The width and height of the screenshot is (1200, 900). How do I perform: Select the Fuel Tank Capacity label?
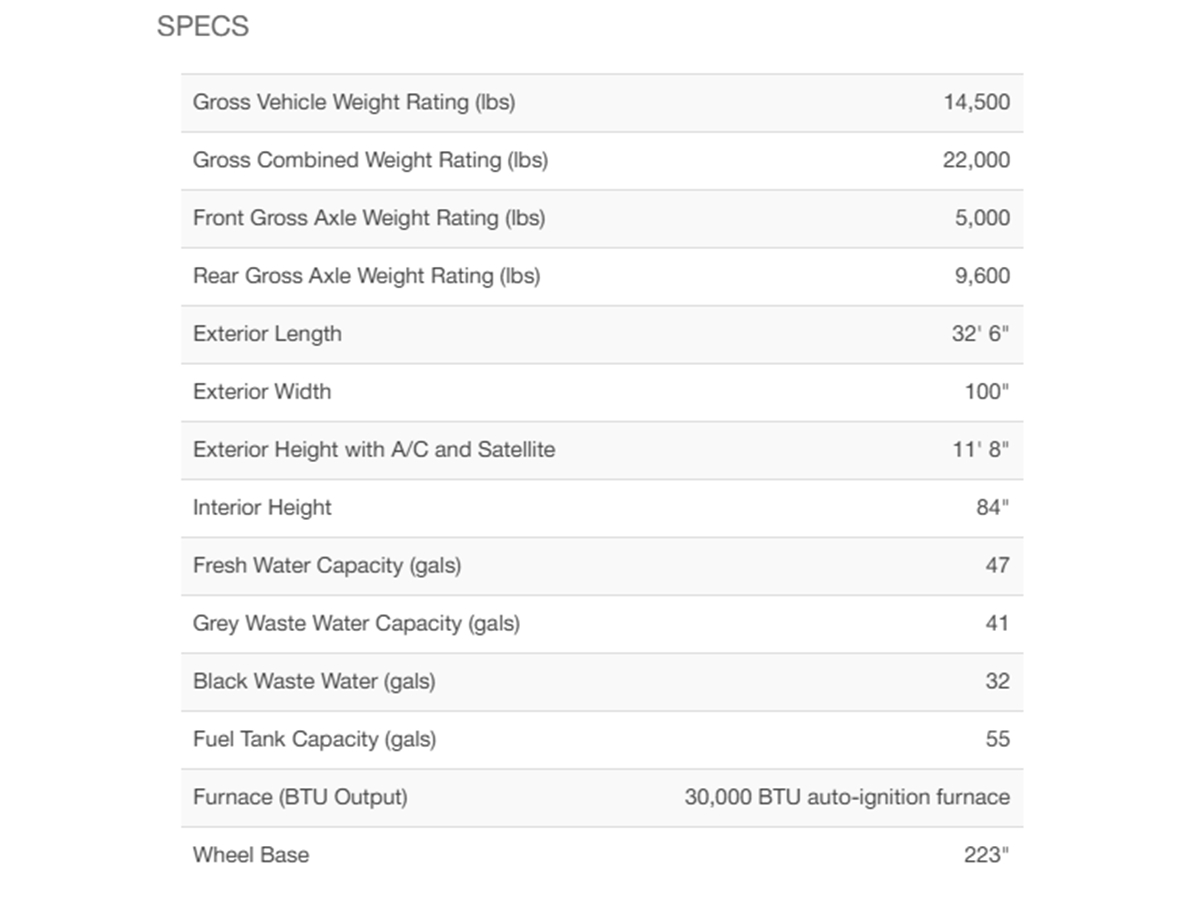click(x=315, y=740)
